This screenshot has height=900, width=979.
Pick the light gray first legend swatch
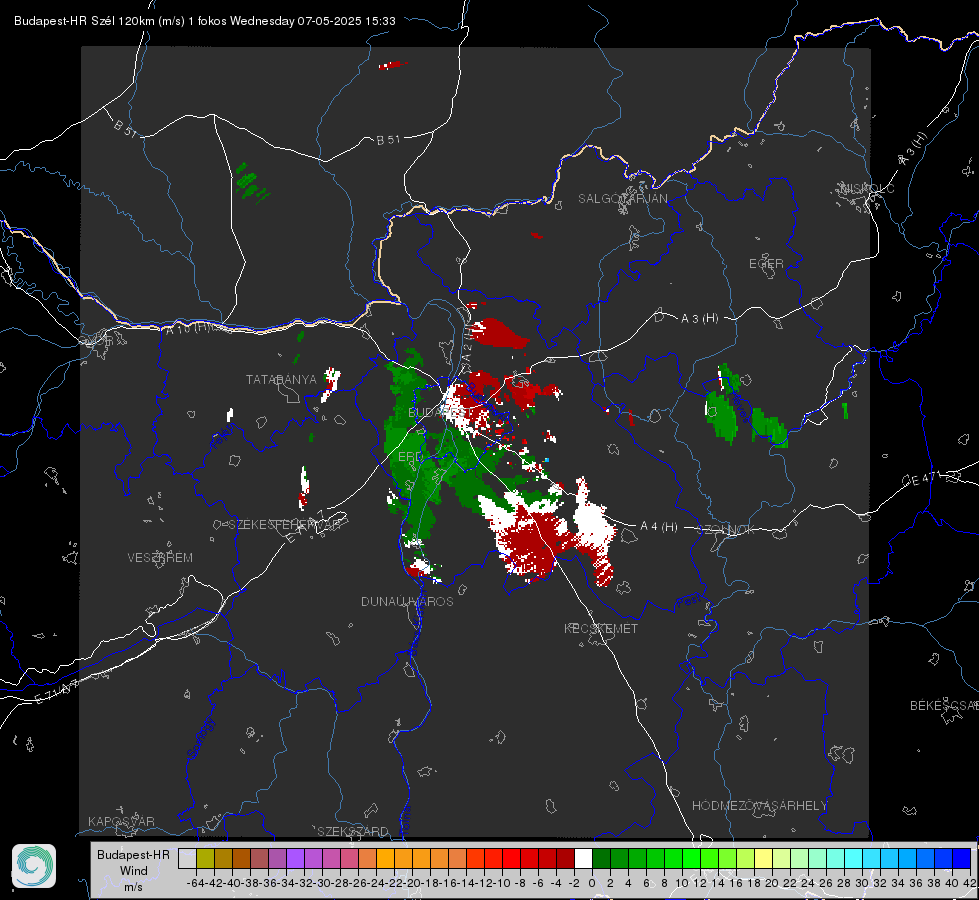(187, 858)
